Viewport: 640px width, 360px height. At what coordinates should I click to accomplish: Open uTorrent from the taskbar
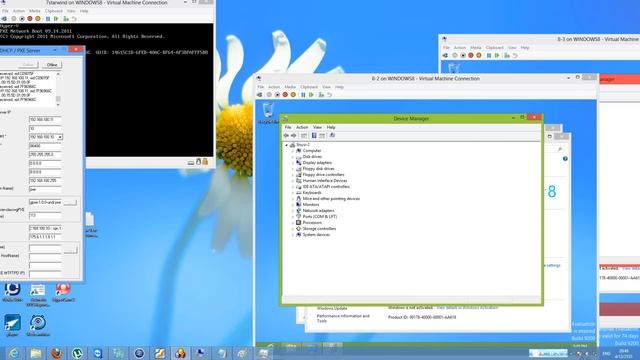78,353
